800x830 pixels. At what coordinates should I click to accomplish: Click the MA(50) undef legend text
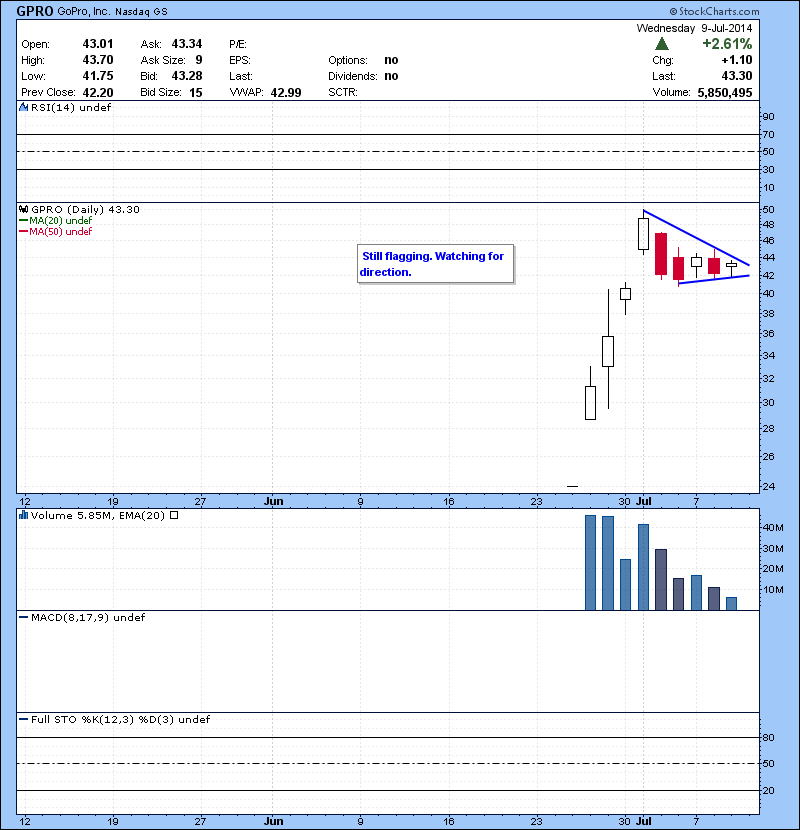pos(60,232)
